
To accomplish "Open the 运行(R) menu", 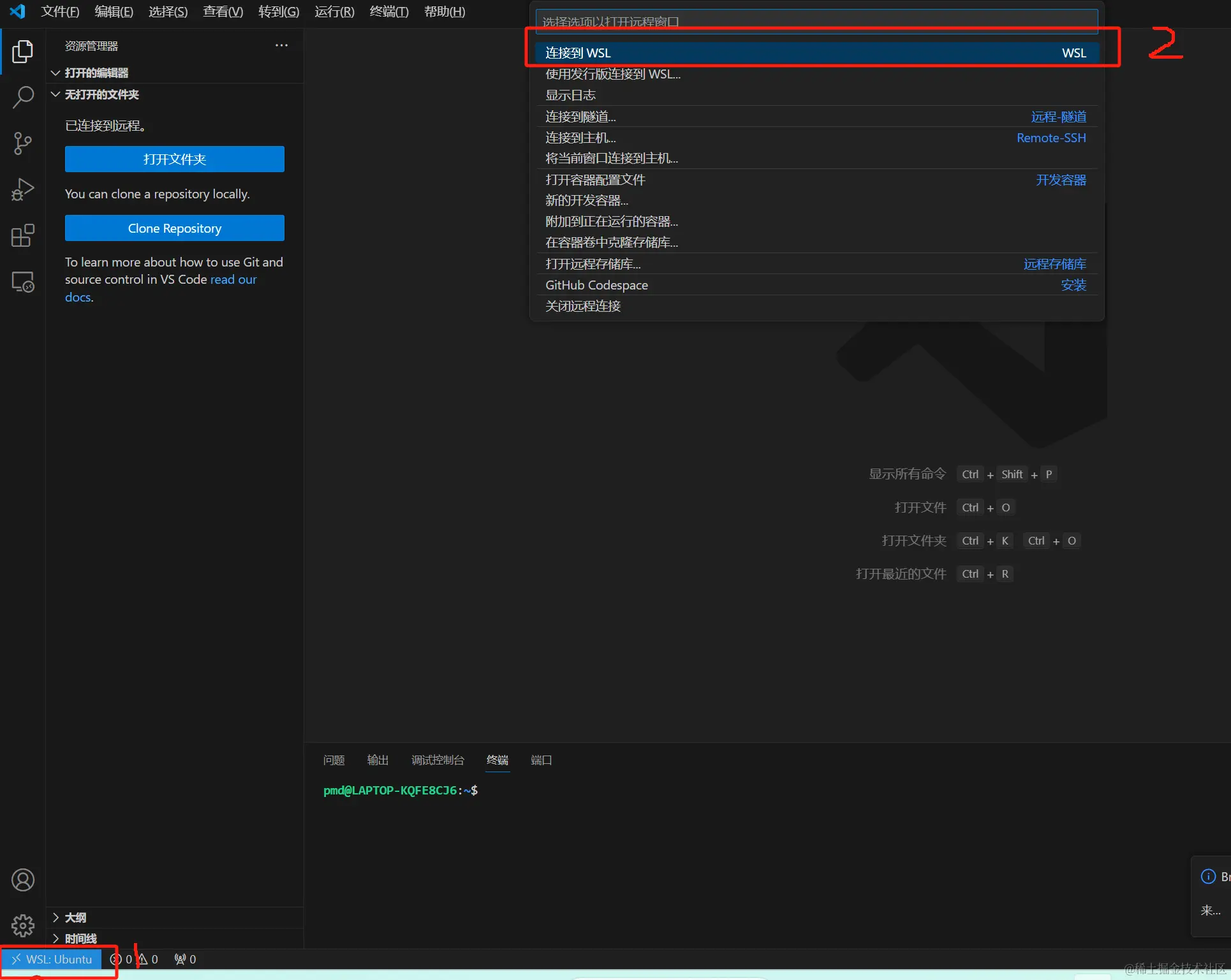I will click(x=334, y=11).
